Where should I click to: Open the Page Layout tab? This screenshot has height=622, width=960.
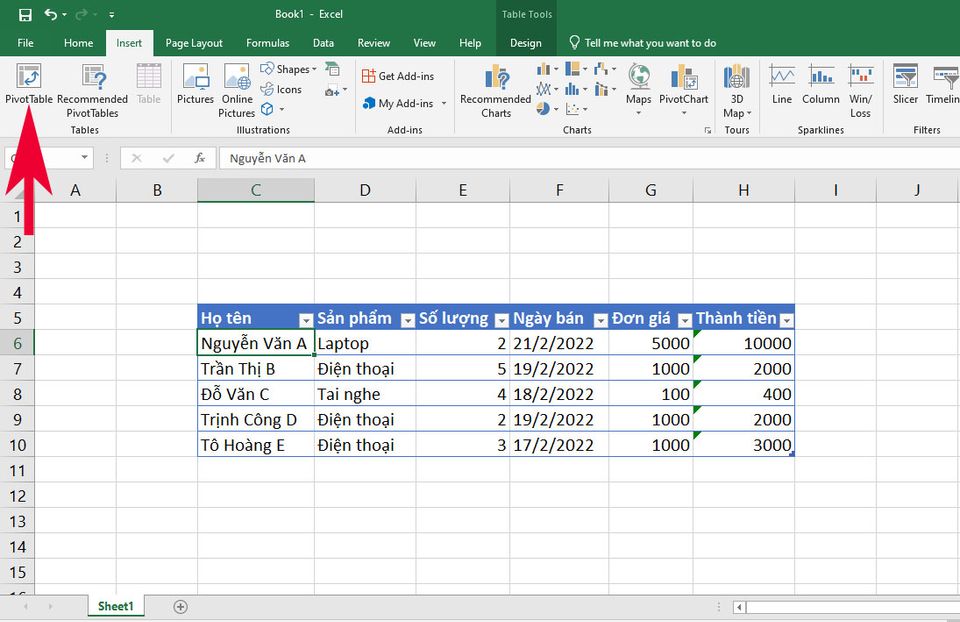194,43
